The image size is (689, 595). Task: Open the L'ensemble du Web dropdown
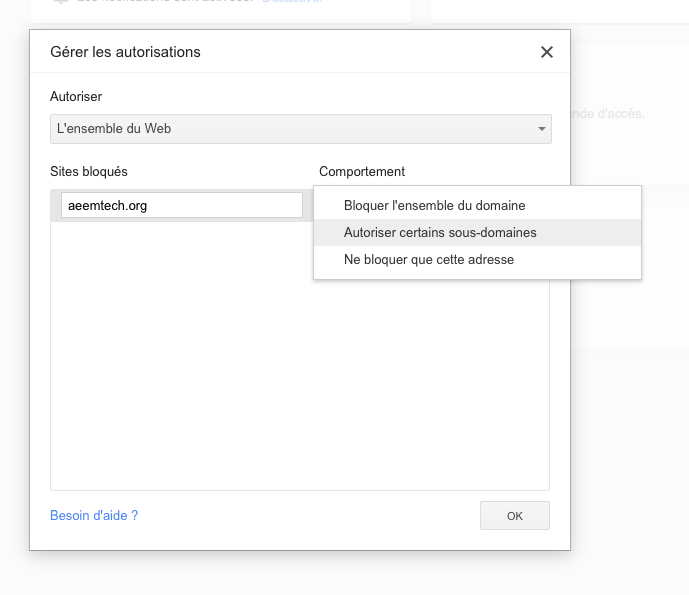click(x=299, y=129)
